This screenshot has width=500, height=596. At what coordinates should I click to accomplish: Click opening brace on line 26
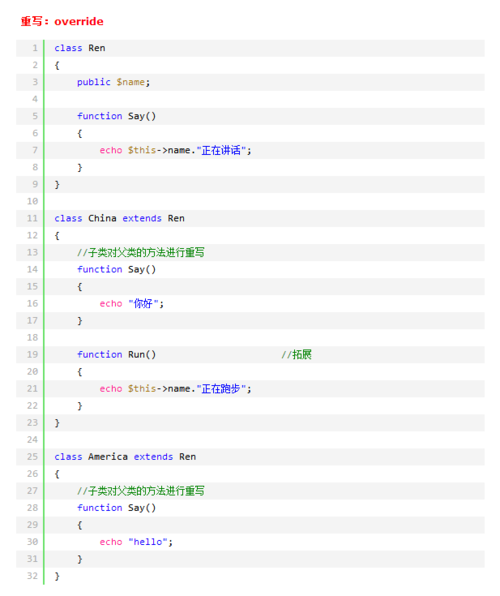(x=57, y=474)
